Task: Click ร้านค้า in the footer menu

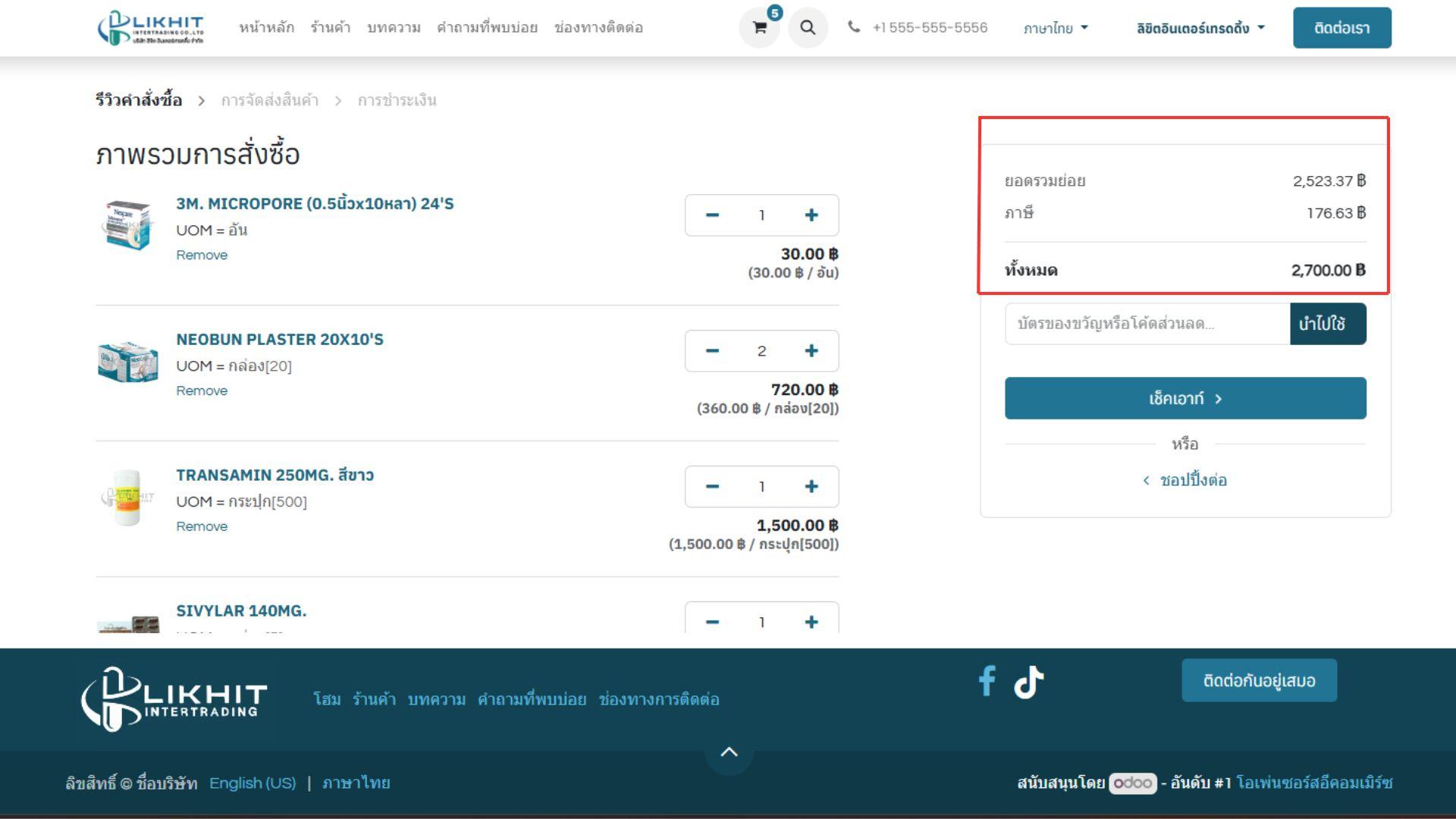Action: [374, 699]
